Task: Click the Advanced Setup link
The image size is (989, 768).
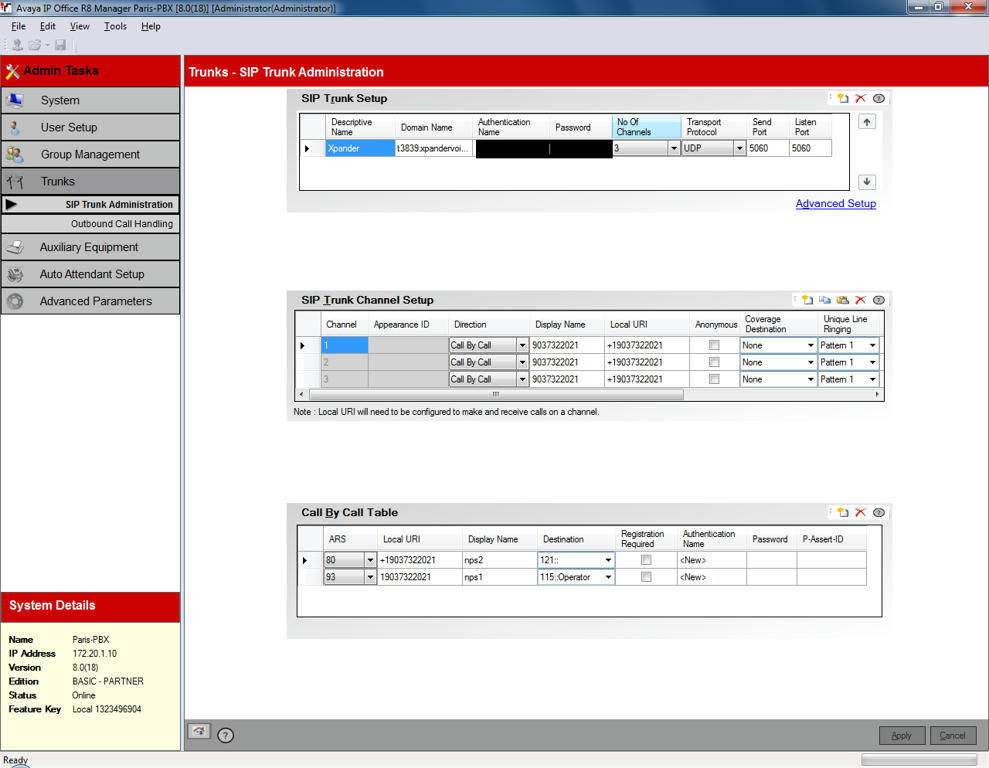Action: click(836, 204)
